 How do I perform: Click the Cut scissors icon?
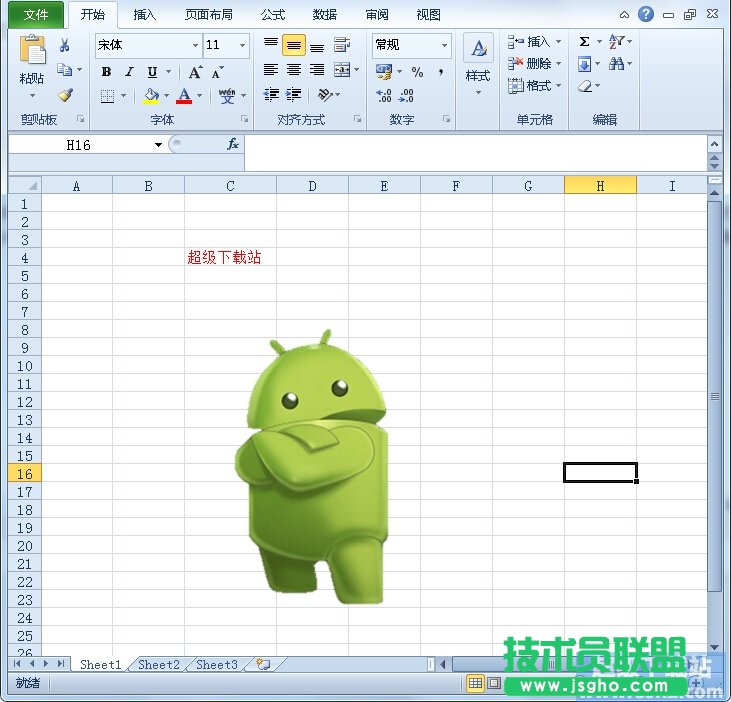(x=65, y=46)
